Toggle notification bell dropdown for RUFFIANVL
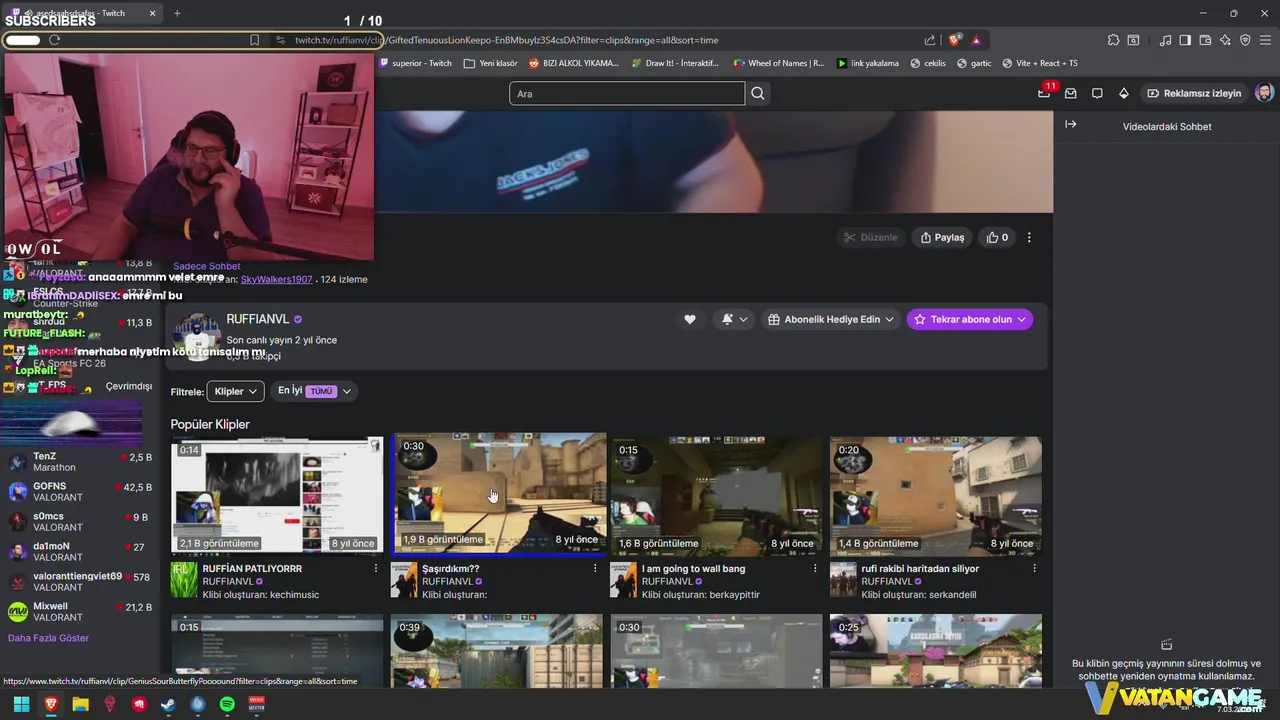The width and height of the screenshot is (1280, 720). tap(735, 319)
